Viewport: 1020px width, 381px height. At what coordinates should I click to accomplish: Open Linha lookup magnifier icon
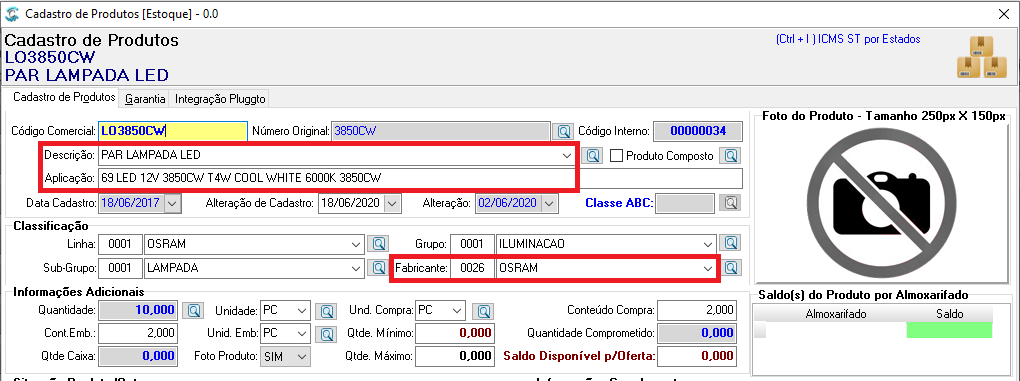tap(377, 244)
